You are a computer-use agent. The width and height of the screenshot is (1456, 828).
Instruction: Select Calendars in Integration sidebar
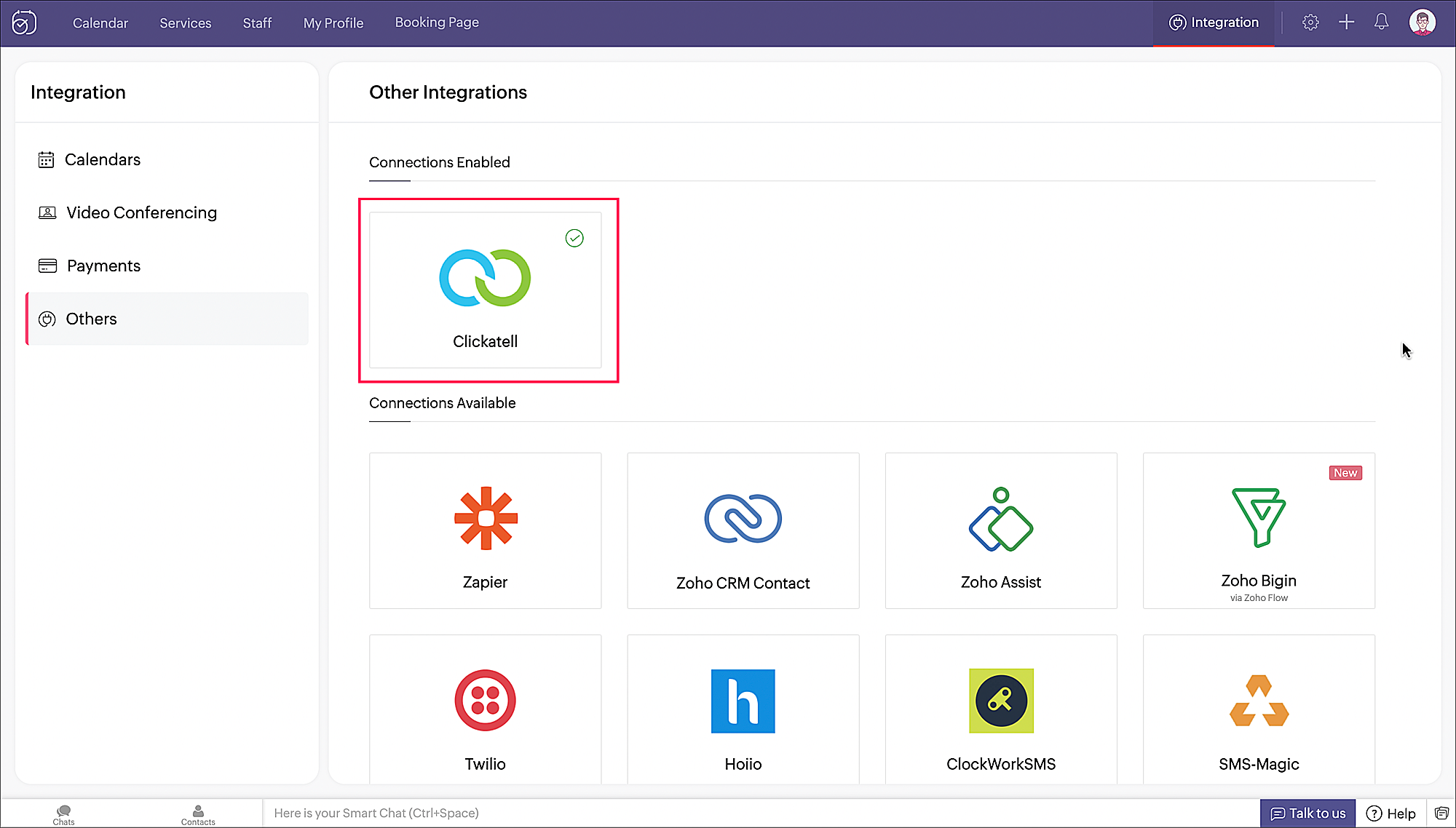pos(167,159)
